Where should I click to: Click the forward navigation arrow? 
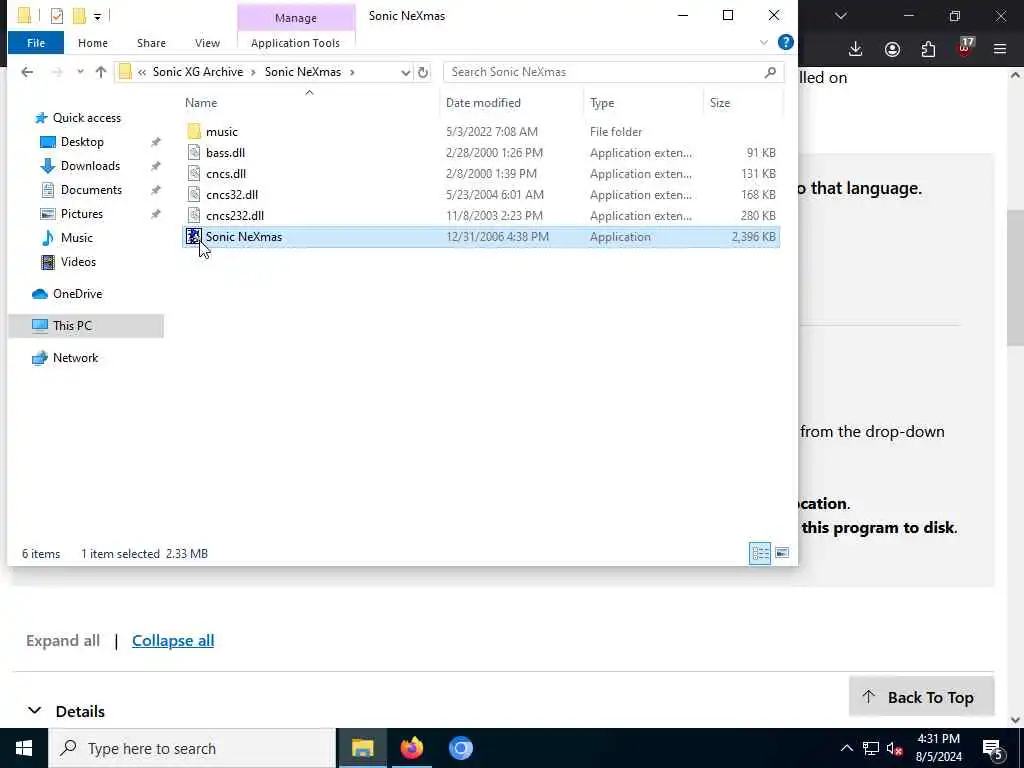57,72
